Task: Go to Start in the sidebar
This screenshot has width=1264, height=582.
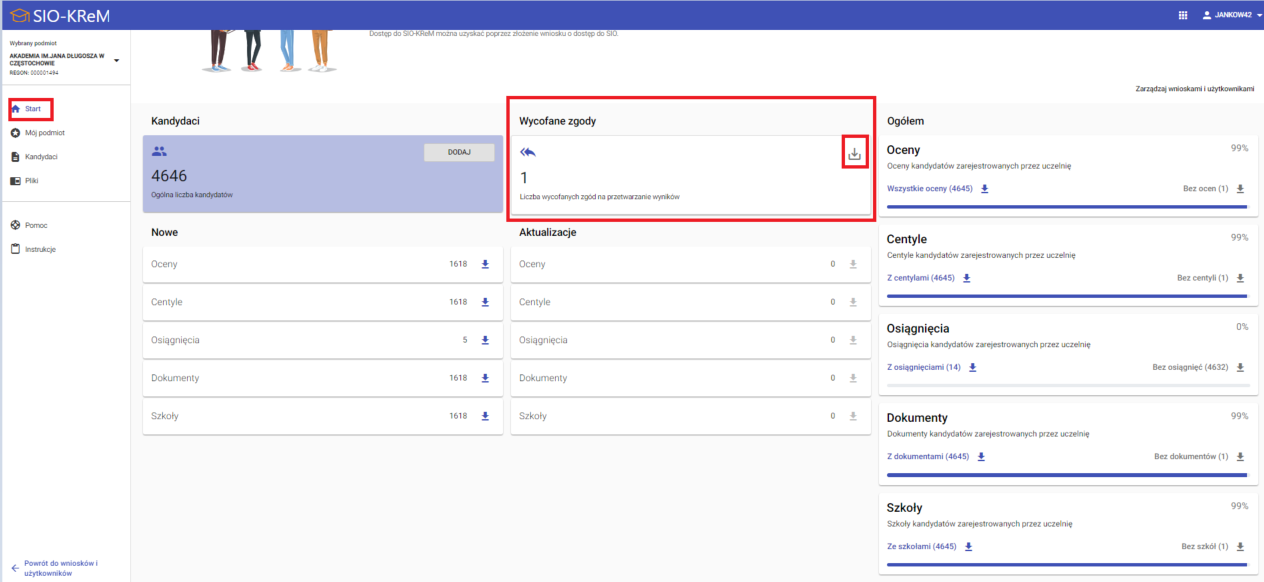Action: pos(32,108)
